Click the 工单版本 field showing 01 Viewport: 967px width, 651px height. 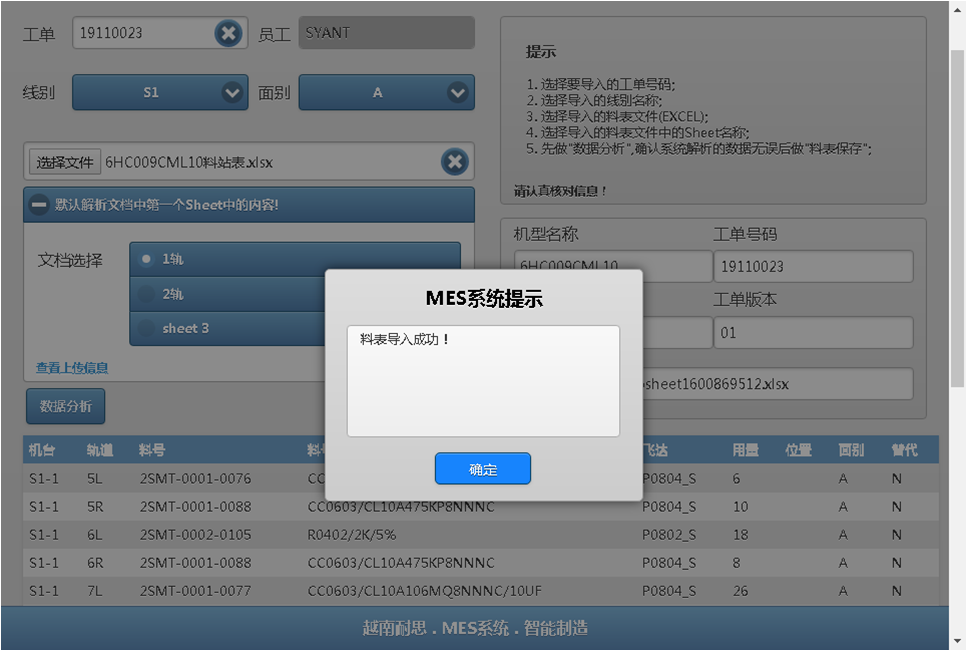click(812, 333)
